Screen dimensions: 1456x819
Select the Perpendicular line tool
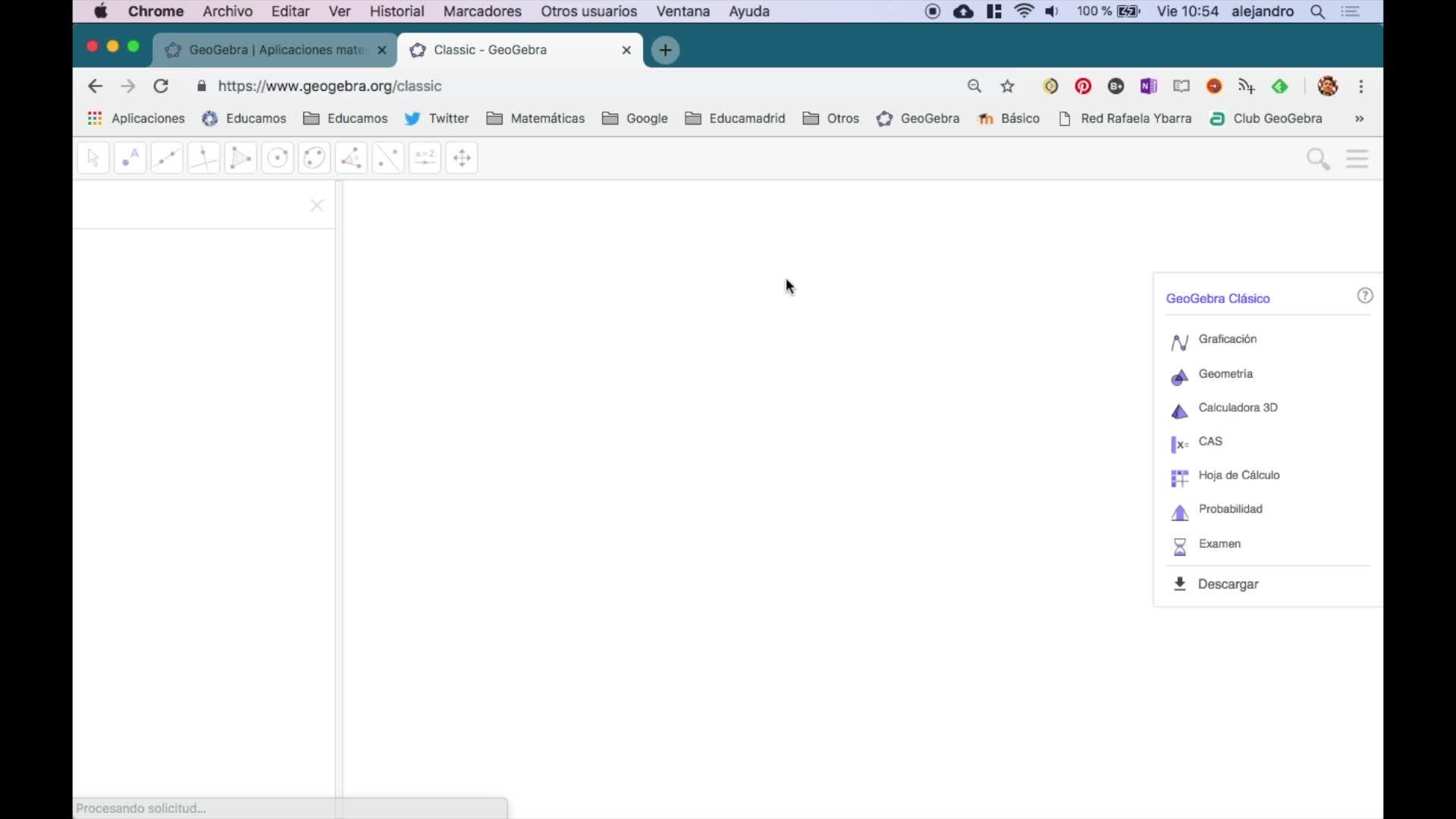pos(203,158)
